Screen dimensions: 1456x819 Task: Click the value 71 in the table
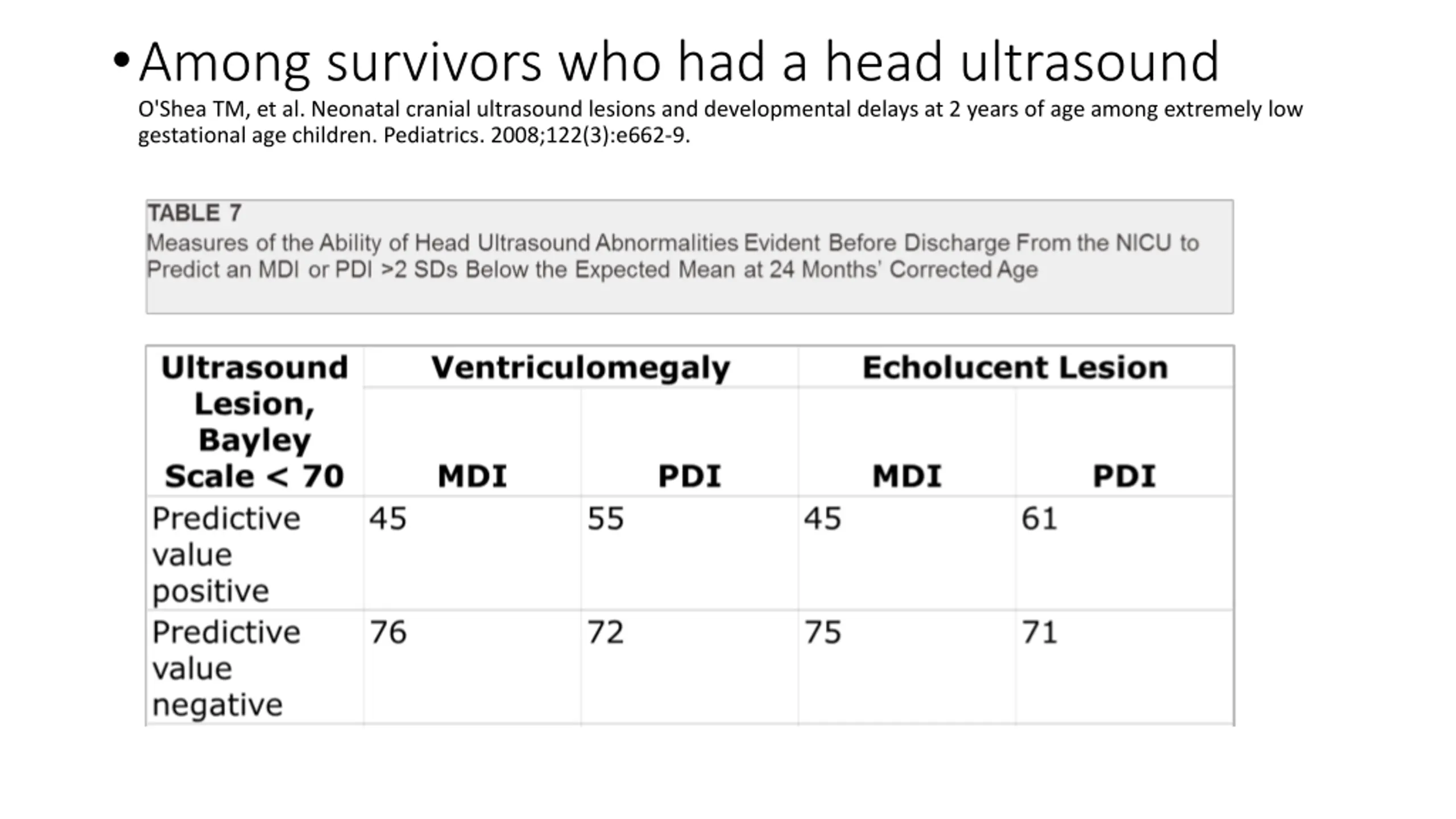(x=1039, y=632)
